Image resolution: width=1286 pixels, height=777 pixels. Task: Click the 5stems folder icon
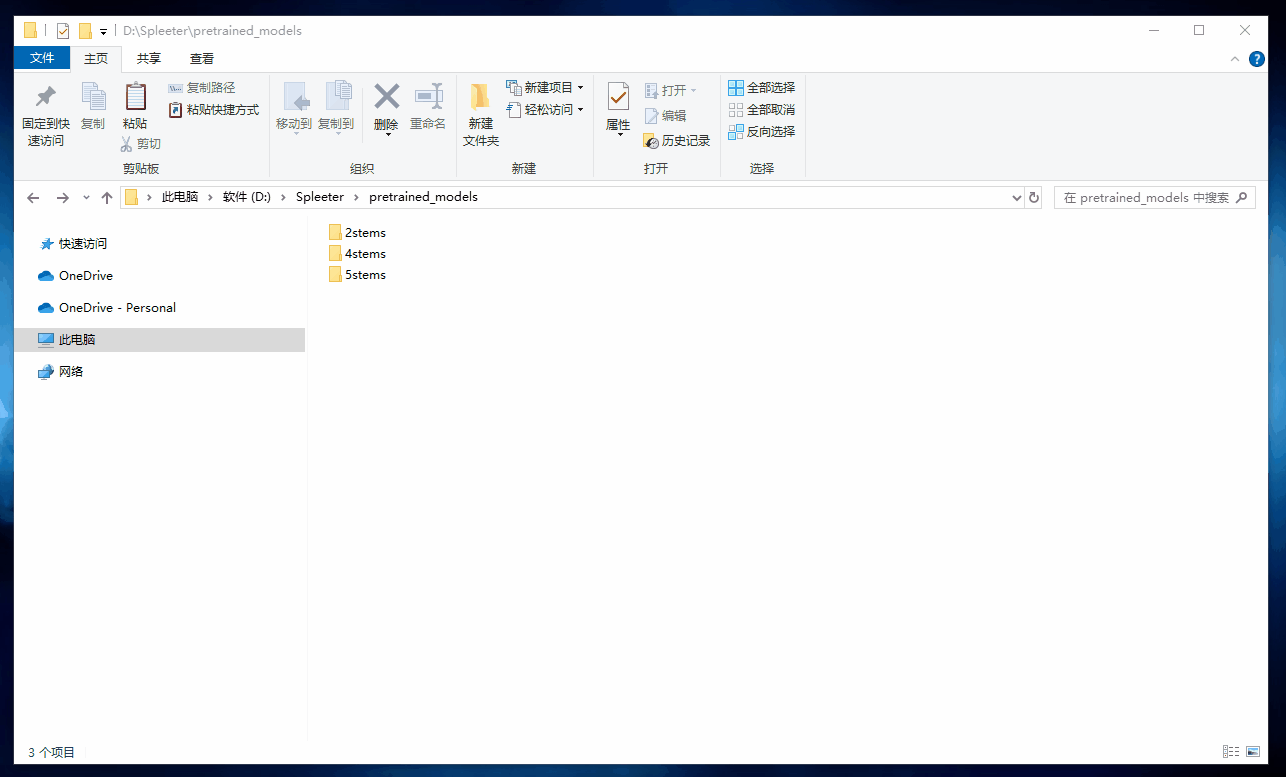coord(335,274)
